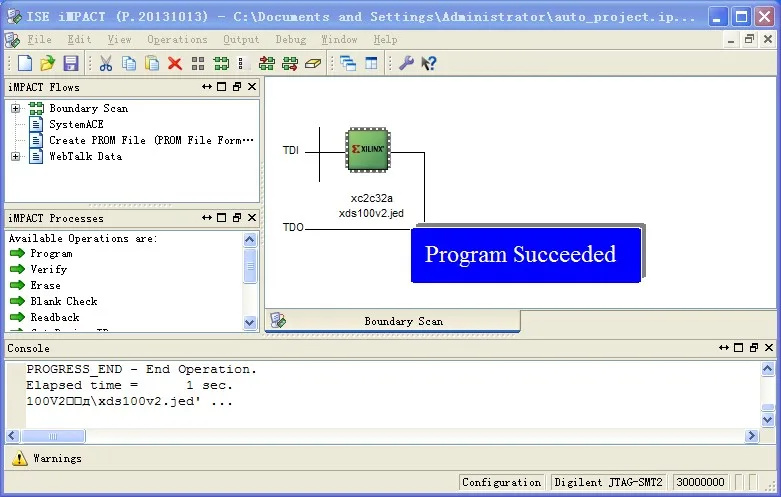
Task: Click Console vertical scroll up arrow
Action: pos(768,369)
